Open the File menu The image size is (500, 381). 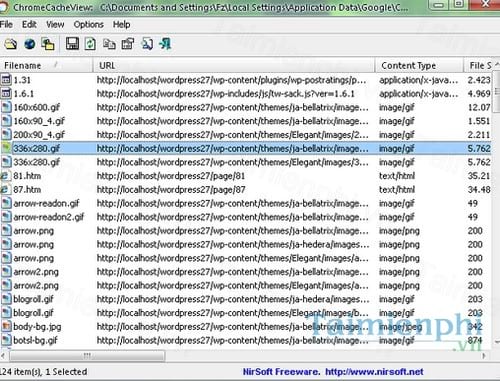(x=6, y=24)
